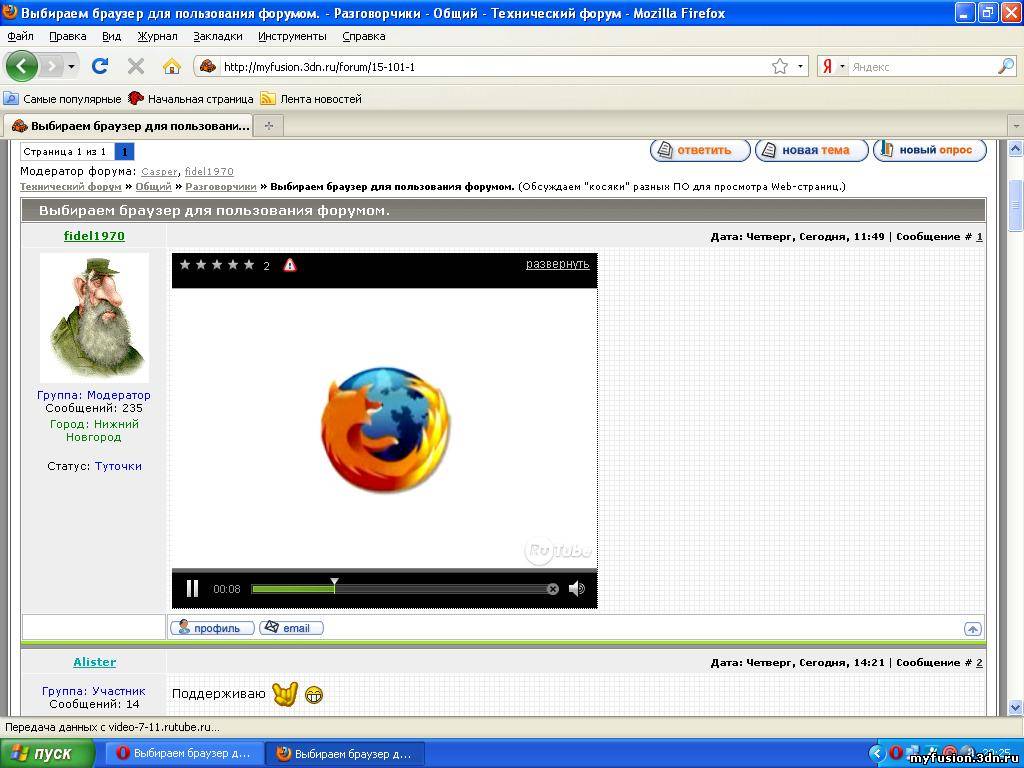Expand hidden system tray icons
Screen dimensions: 1024x768
878,753
